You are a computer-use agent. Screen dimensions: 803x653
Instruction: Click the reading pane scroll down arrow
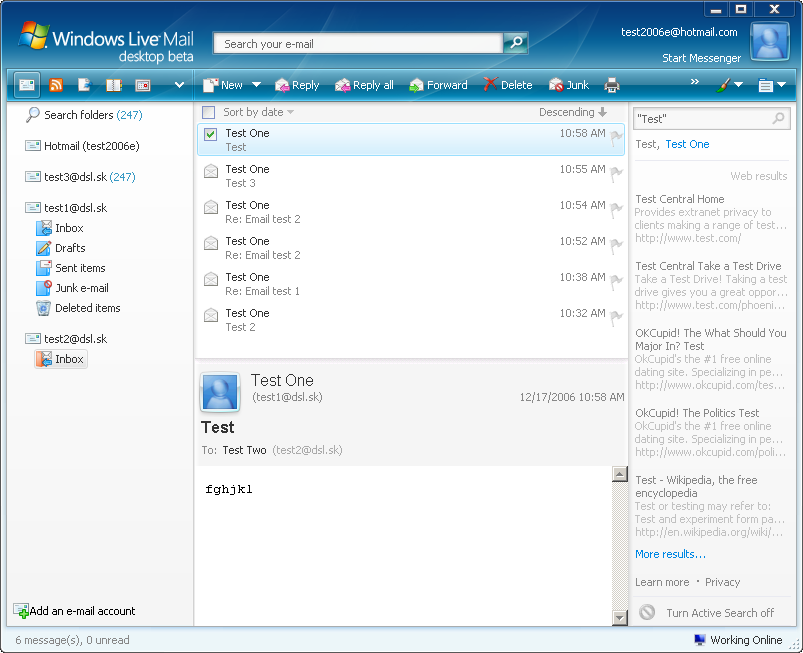pyautogui.click(x=620, y=618)
